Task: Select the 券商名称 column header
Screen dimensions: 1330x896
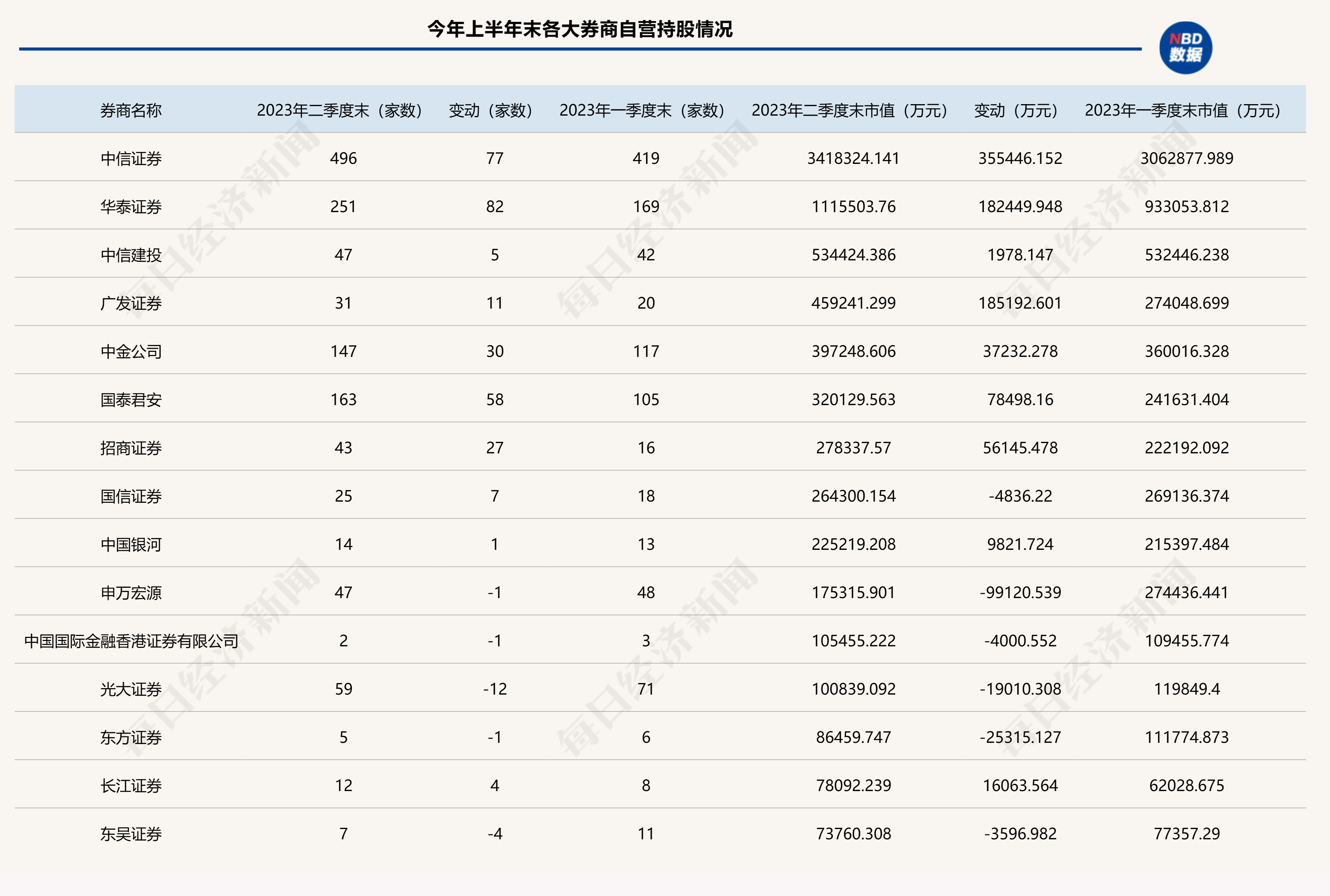Action: [131, 110]
